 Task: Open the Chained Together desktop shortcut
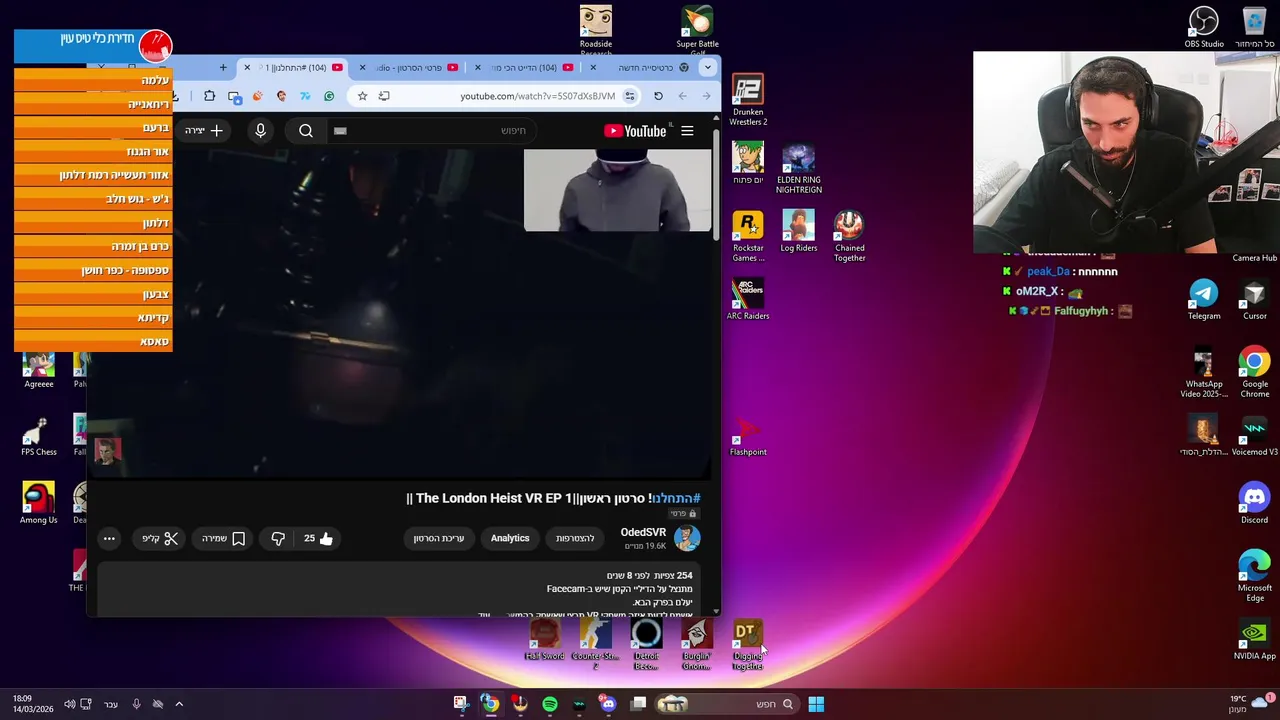[849, 236]
